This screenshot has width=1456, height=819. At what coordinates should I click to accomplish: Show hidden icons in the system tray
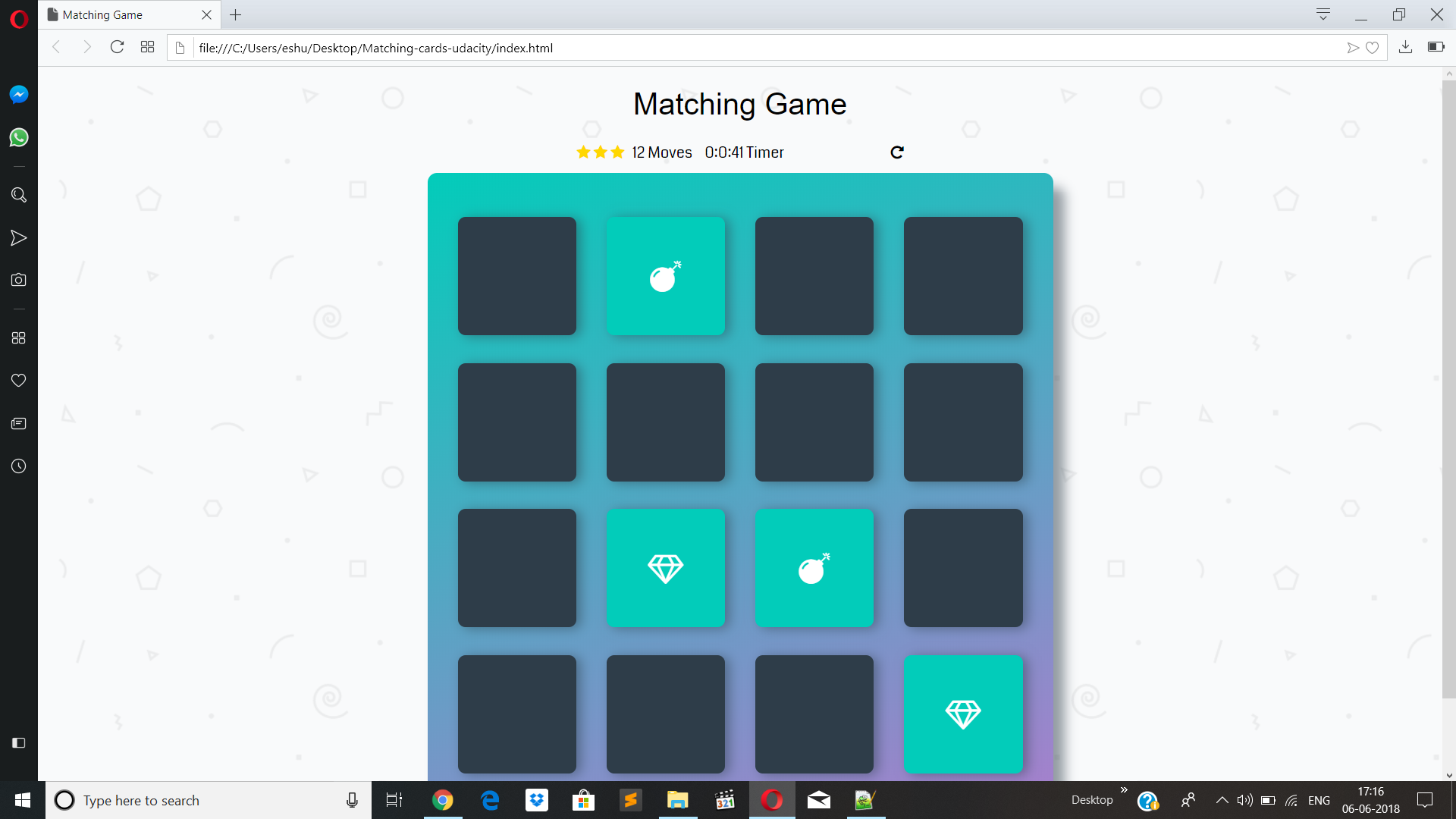click(x=1221, y=800)
